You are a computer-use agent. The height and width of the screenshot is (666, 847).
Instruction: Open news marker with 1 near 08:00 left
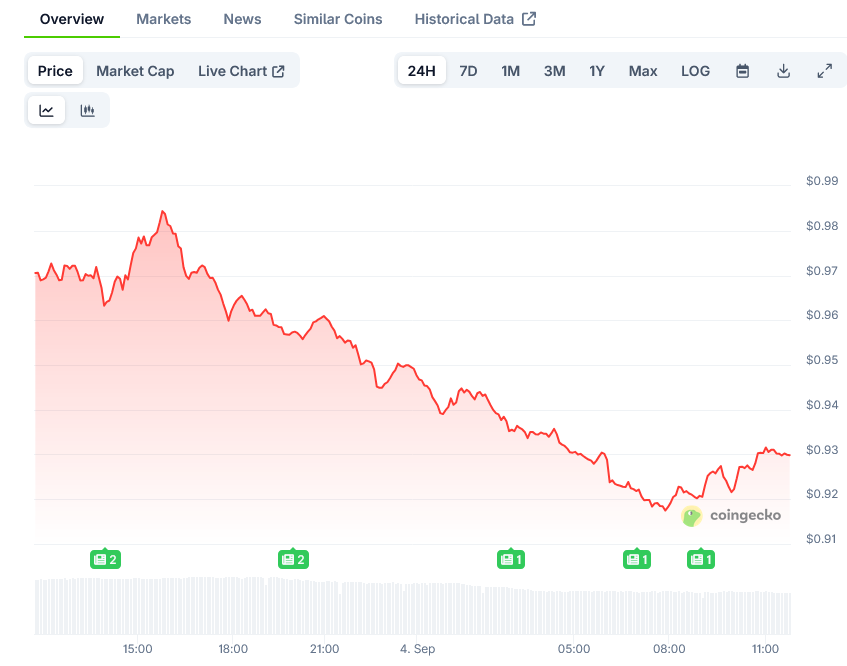tap(637, 559)
